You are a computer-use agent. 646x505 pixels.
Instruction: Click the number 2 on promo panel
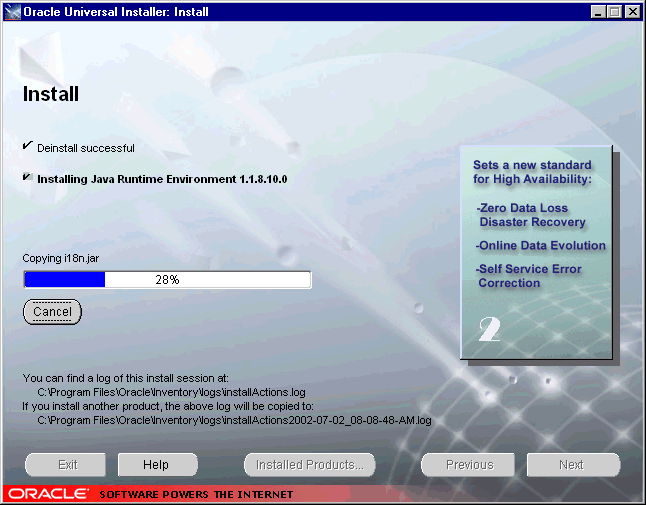(489, 329)
